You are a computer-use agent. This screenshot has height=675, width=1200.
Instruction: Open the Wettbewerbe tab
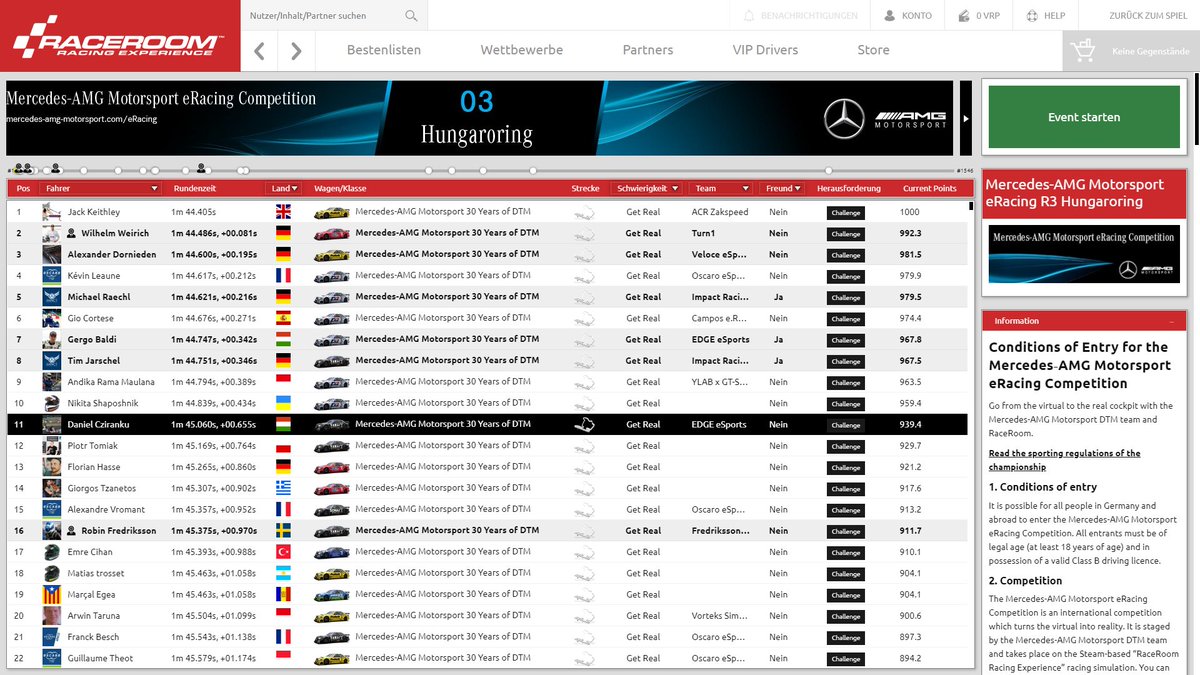(521, 50)
